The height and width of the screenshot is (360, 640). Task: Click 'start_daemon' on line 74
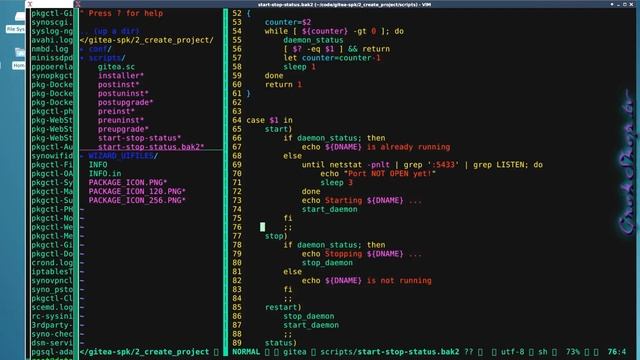point(330,209)
